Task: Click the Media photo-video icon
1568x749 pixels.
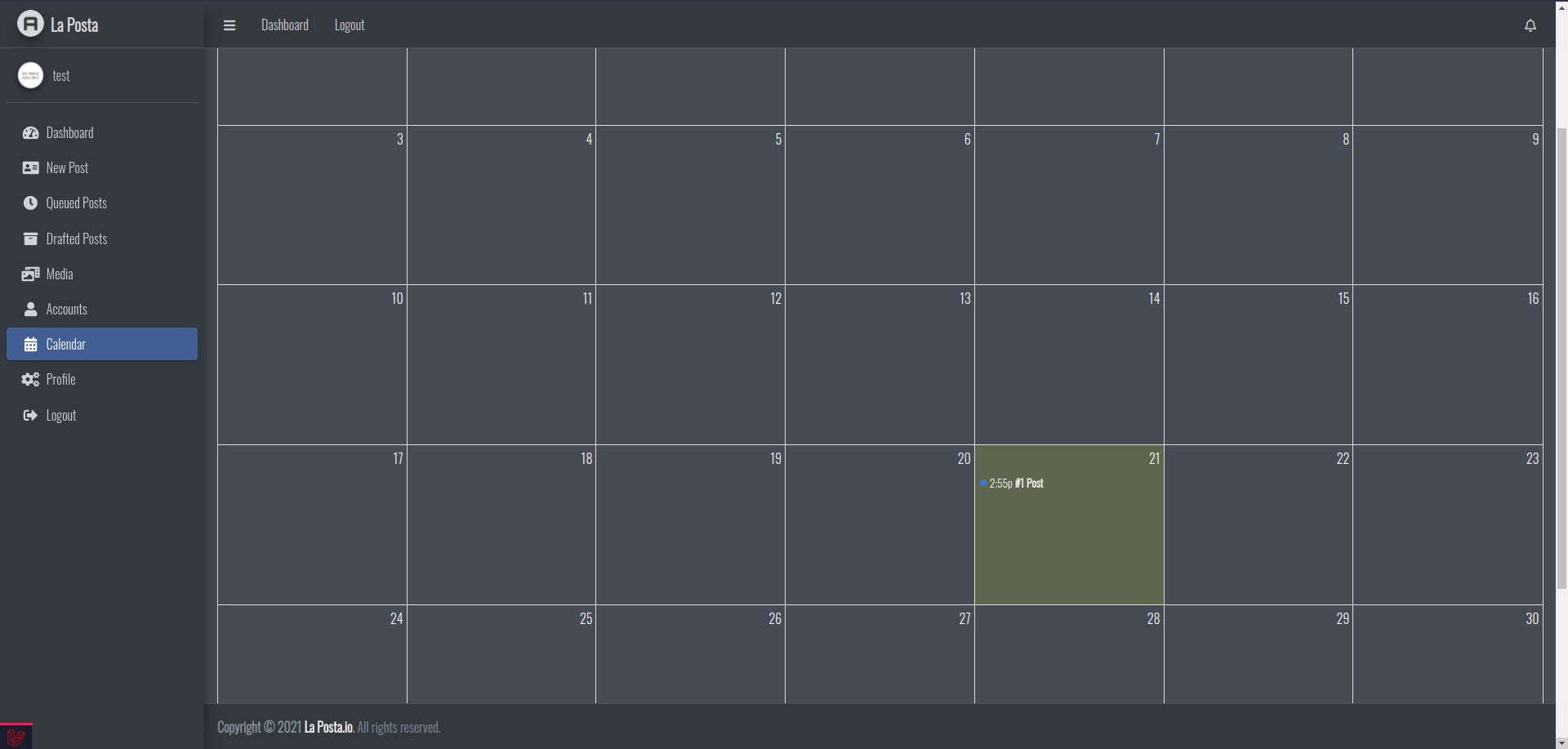Action: tap(30, 274)
